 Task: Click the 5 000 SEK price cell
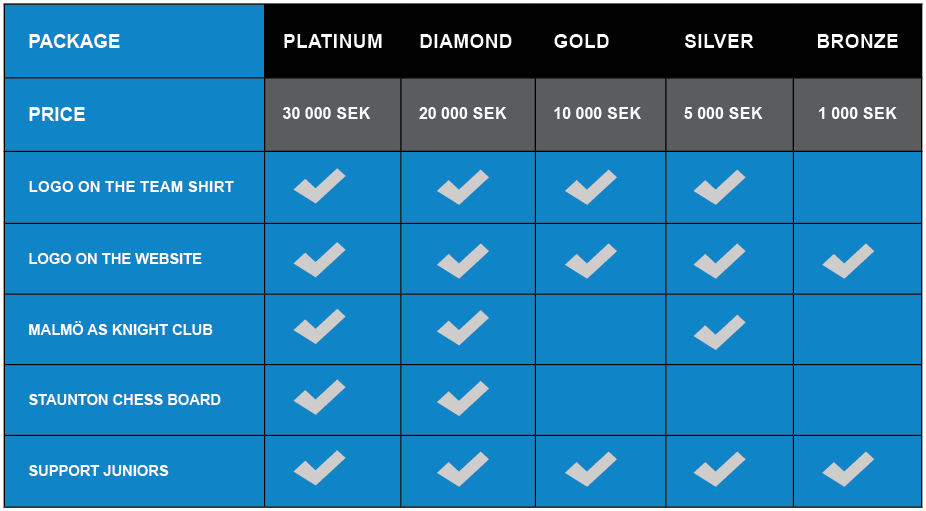tap(729, 114)
